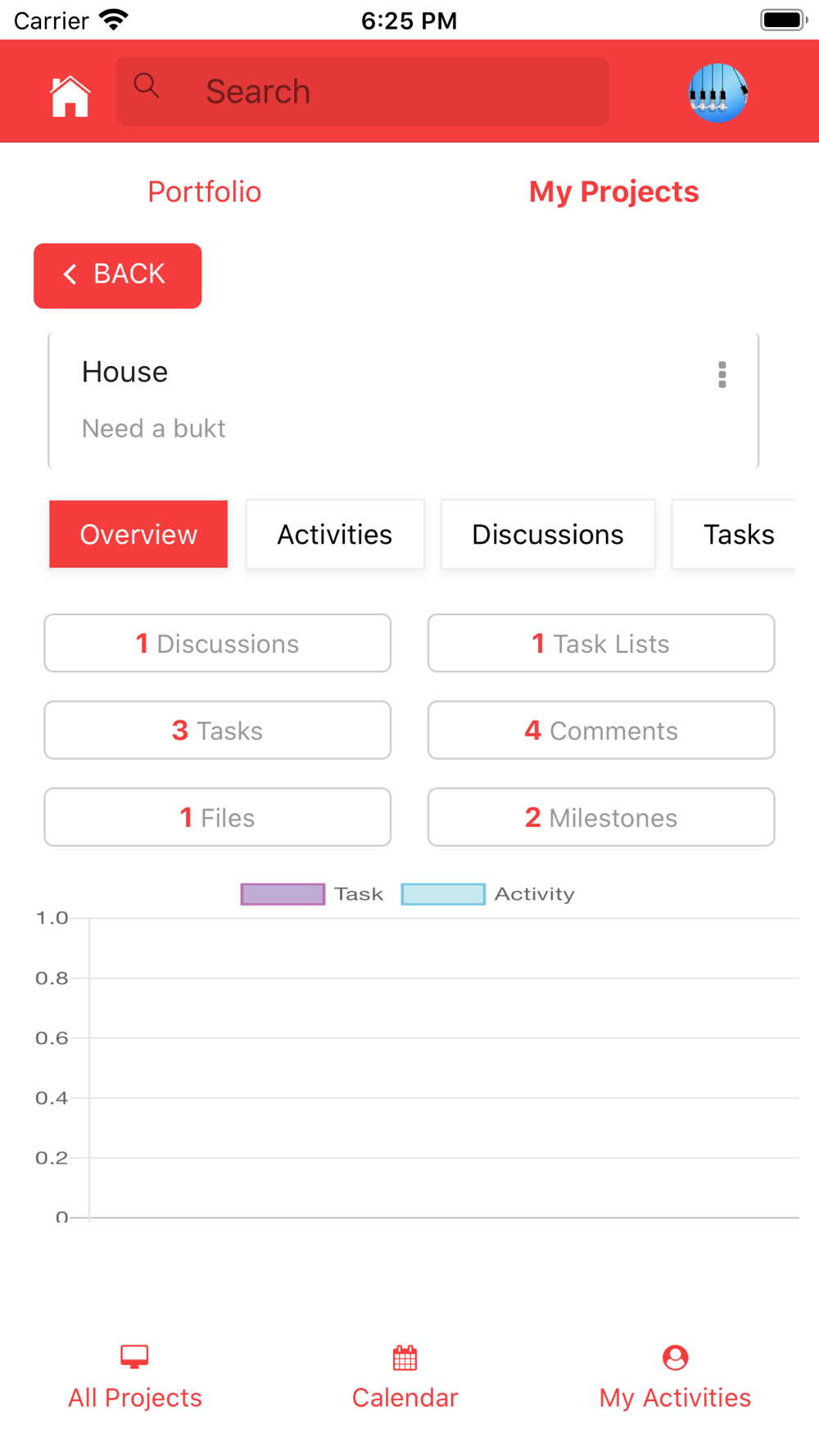Select the Overview tab
This screenshot has height=1456, width=819.
tap(138, 534)
